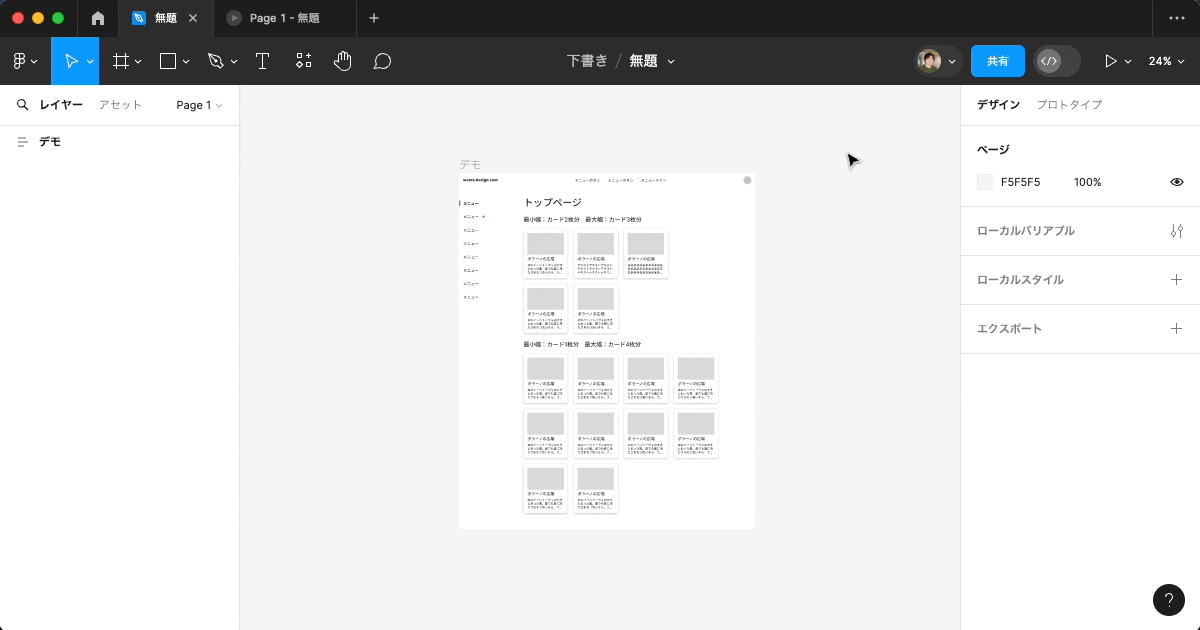Switch to the アセット tab
The height and width of the screenshot is (630, 1200).
click(119, 104)
